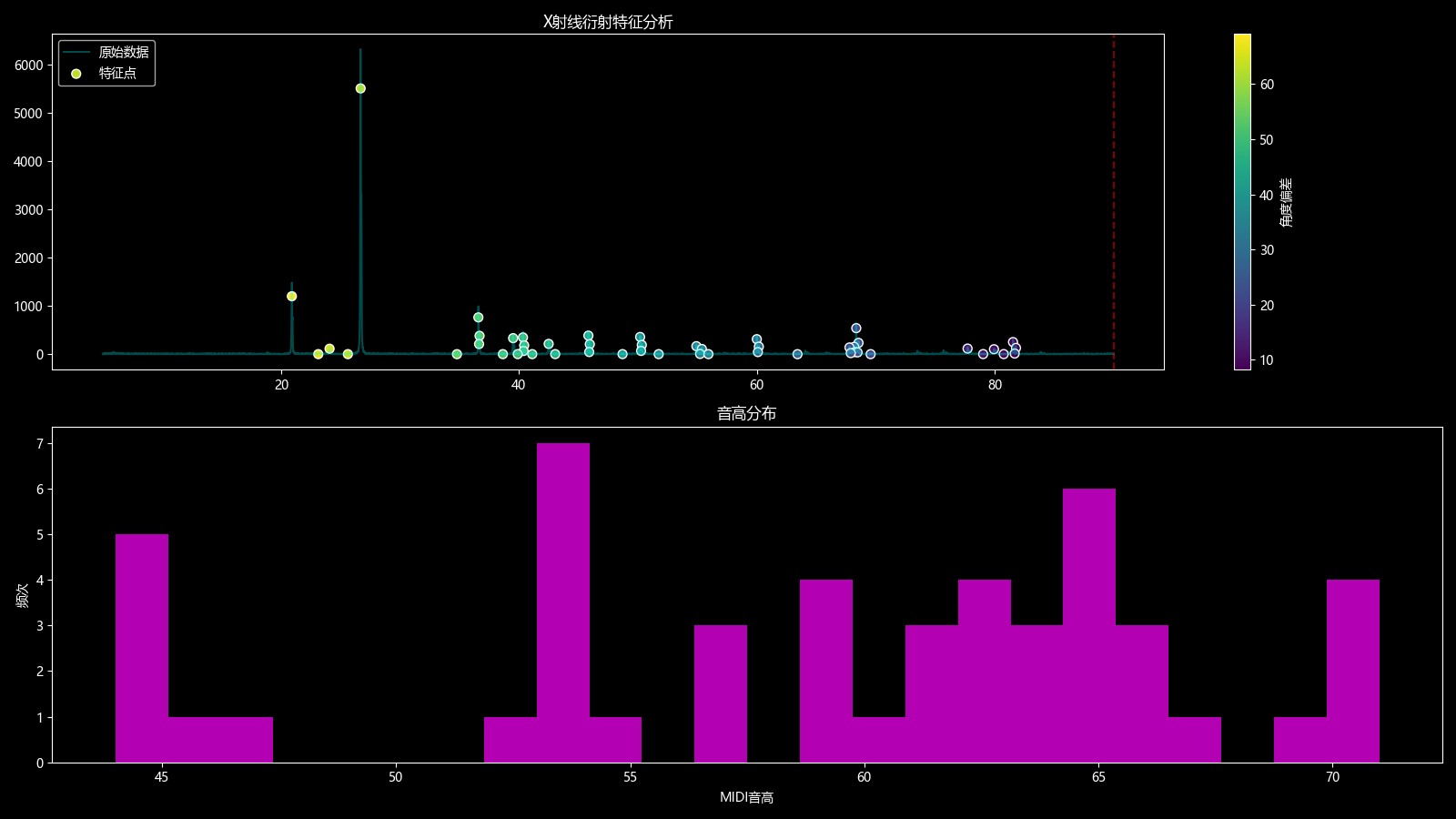This screenshot has width=1456, height=819.
Task: Click the top chart x-axis tick label 20
Action: point(281,385)
